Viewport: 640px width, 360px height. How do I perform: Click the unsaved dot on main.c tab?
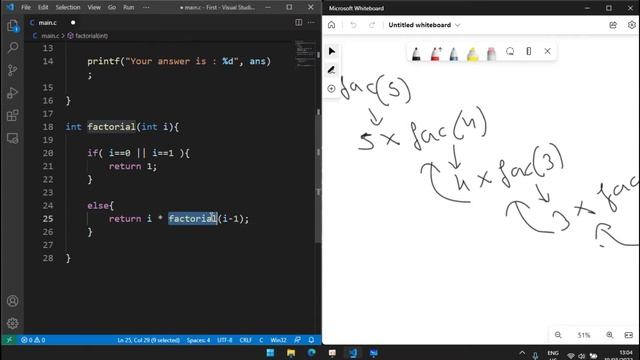73,22
